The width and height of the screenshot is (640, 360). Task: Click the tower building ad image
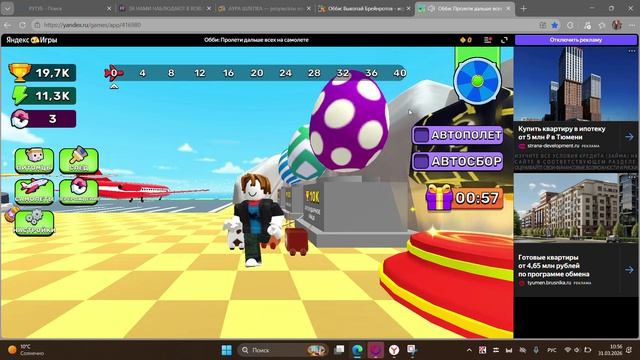click(575, 84)
